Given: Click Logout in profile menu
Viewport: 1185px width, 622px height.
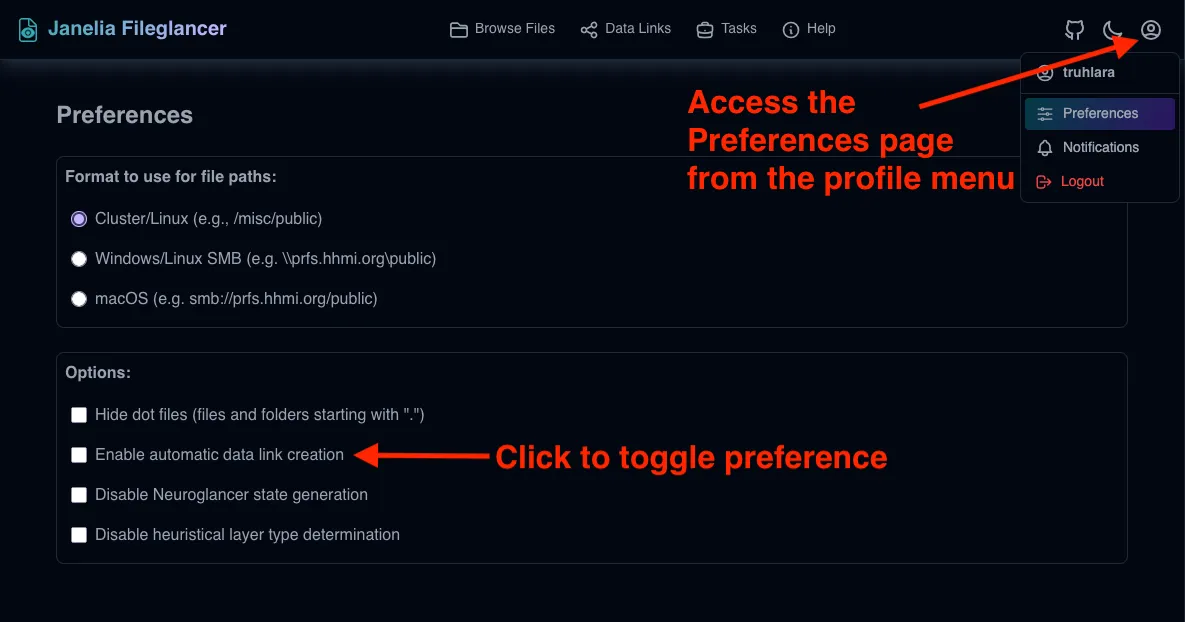Looking at the screenshot, I should point(1081,182).
